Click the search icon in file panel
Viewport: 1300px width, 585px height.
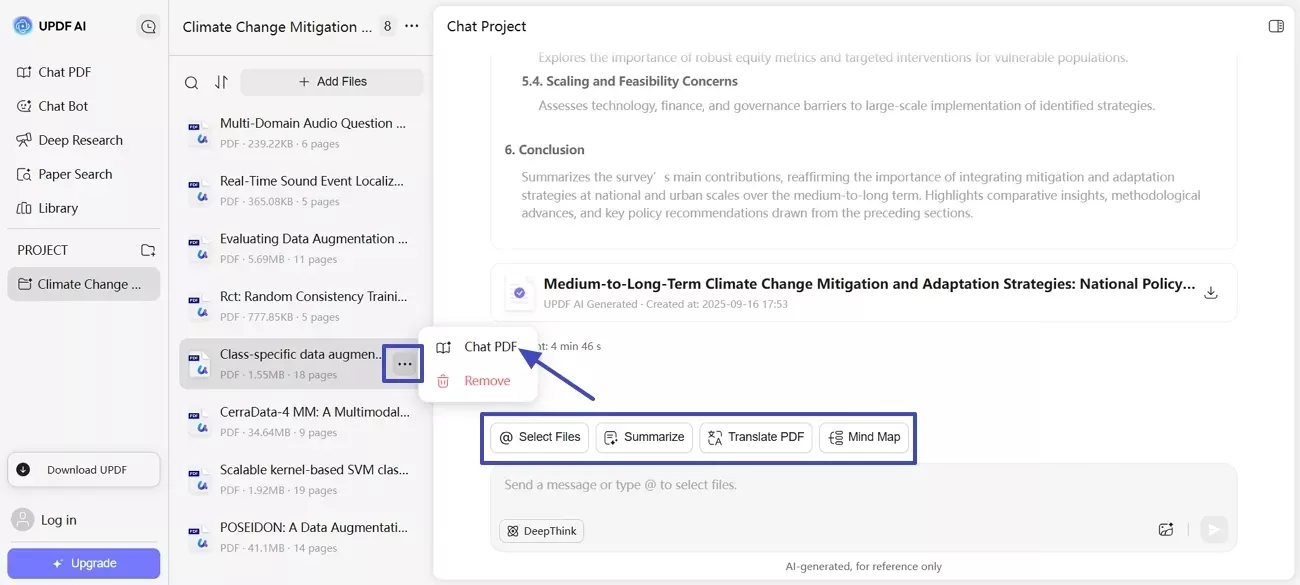pyautogui.click(x=191, y=83)
